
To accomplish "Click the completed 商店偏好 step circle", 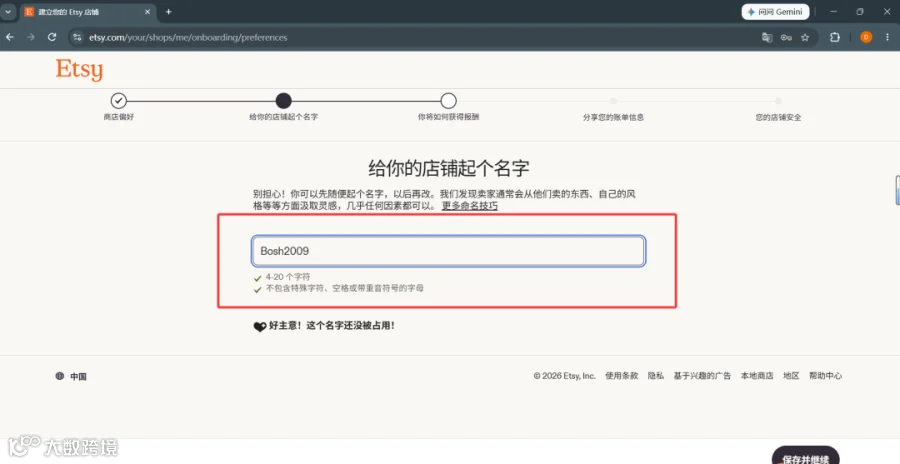I will point(118,101).
